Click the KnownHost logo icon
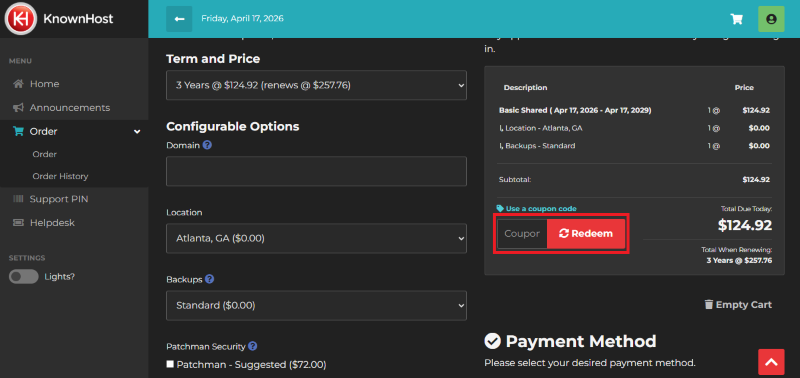 [x=20, y=19]
